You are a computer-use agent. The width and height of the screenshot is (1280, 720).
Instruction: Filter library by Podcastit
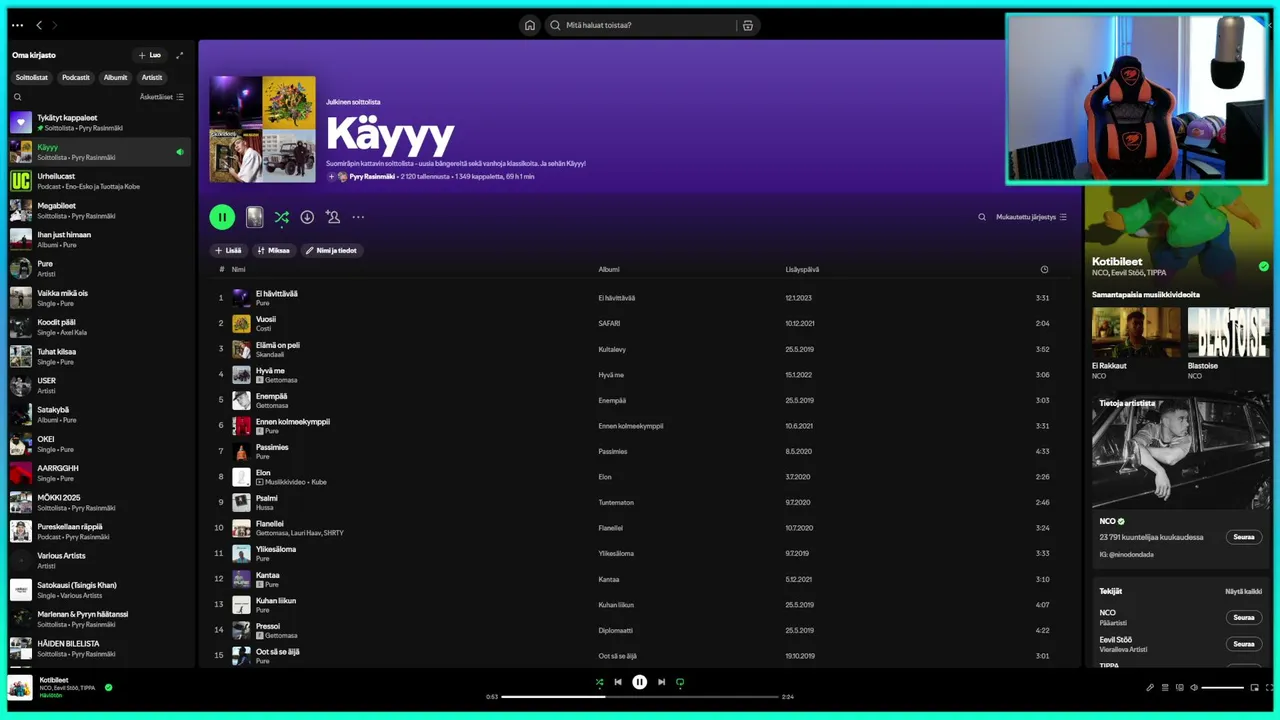(x=76, y=77)
